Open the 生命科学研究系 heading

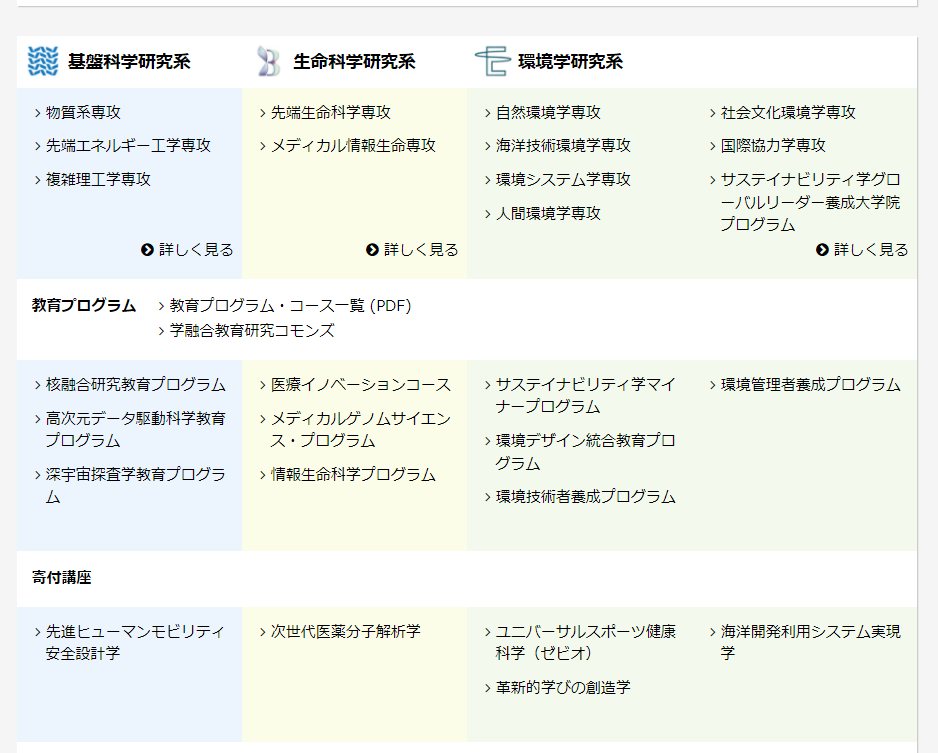click(x=354, y=62)
